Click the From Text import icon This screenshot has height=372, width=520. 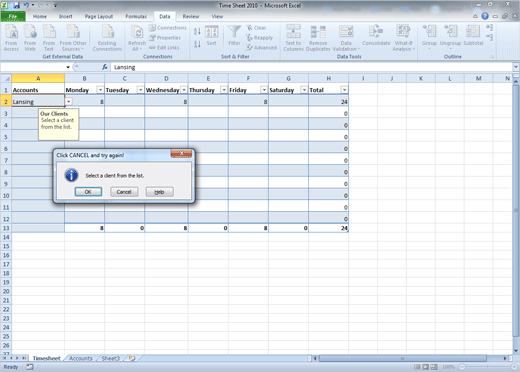point(49,38)
